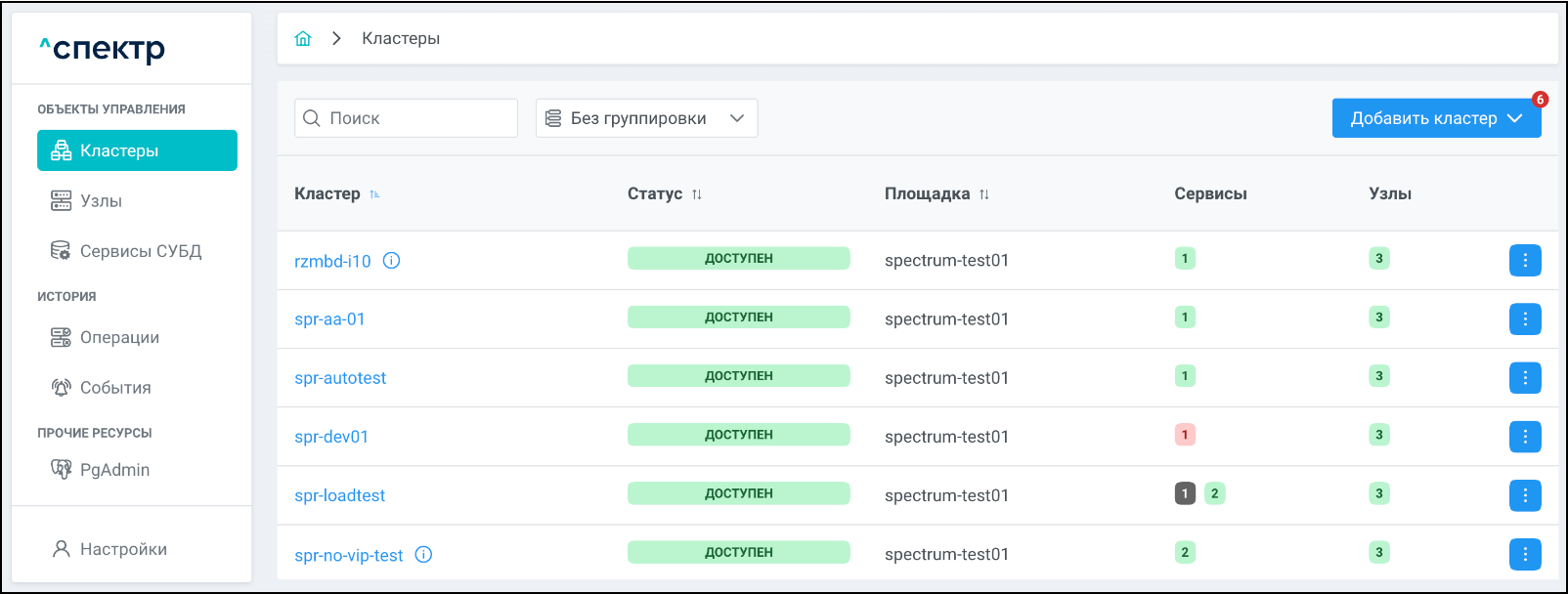Open Операции in the История section
The width and height of the screenshot is (1568, 594).
point(118,338)
